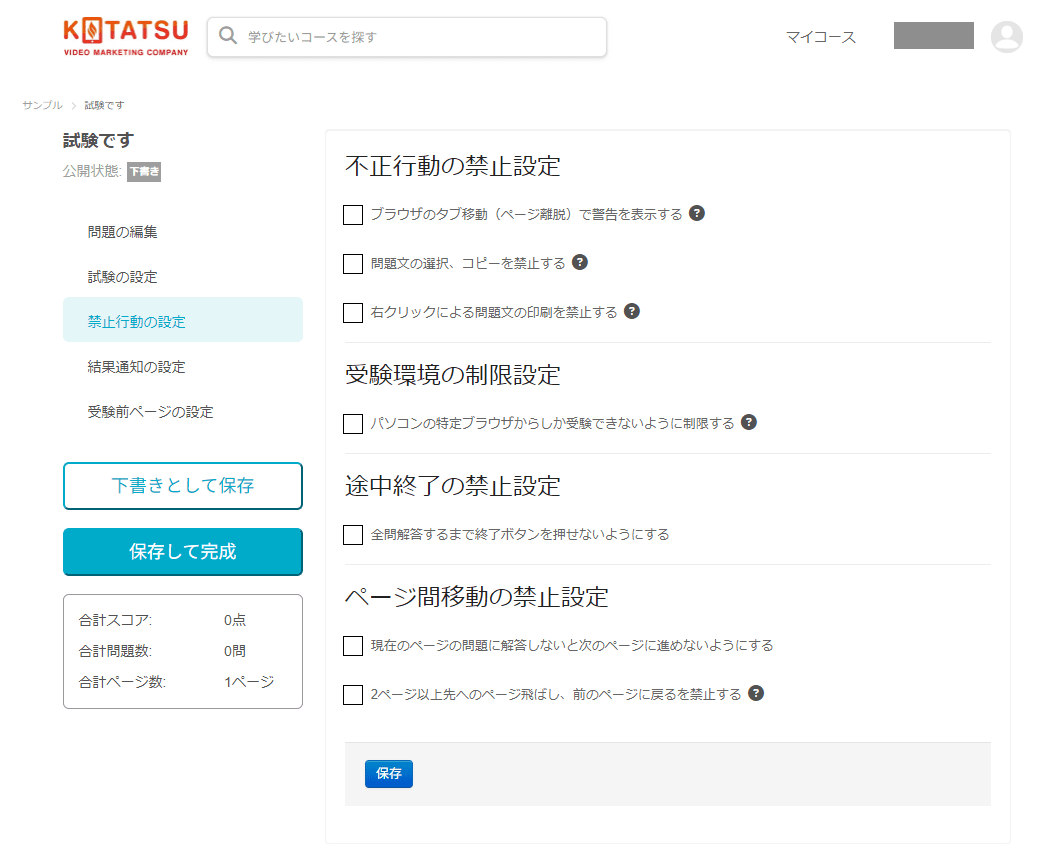Image resolution: width=1060 pixels, height=860 pixels.
Task: Open help for the browser restriction setting
Action: point(749,422)
